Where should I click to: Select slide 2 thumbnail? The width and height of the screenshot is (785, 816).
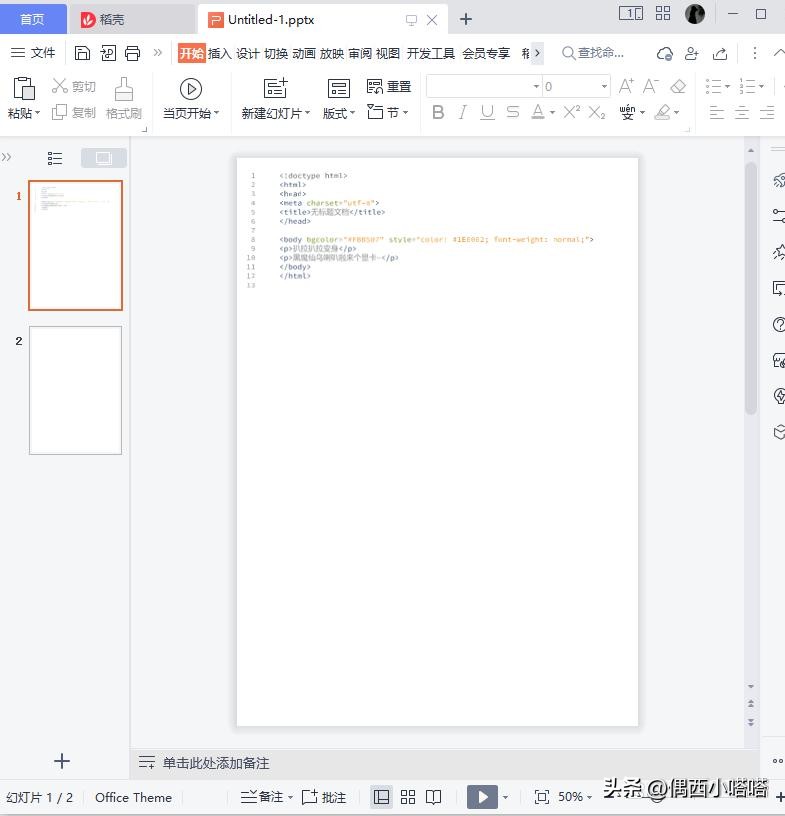click(x=75, y=390)
